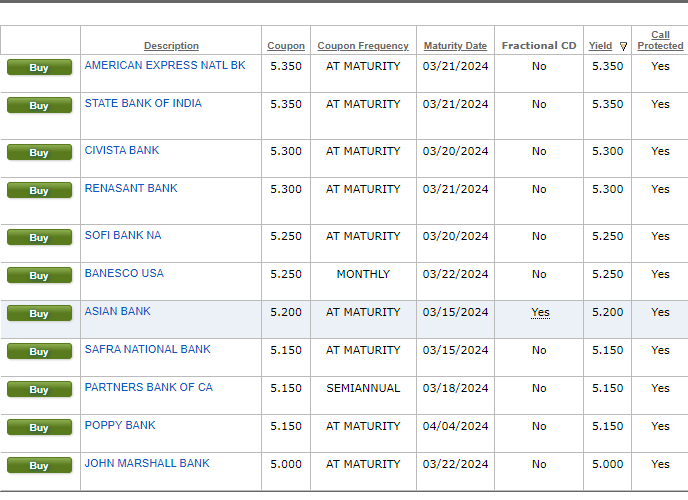Select Safra National Bank's fractional CD No
Image resolution: width=688 pixels, height=500 pixels.
click(x=539, y=350)
